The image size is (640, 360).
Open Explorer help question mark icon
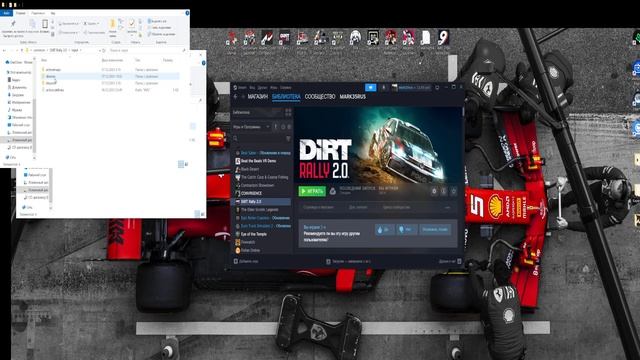(187, 13)
